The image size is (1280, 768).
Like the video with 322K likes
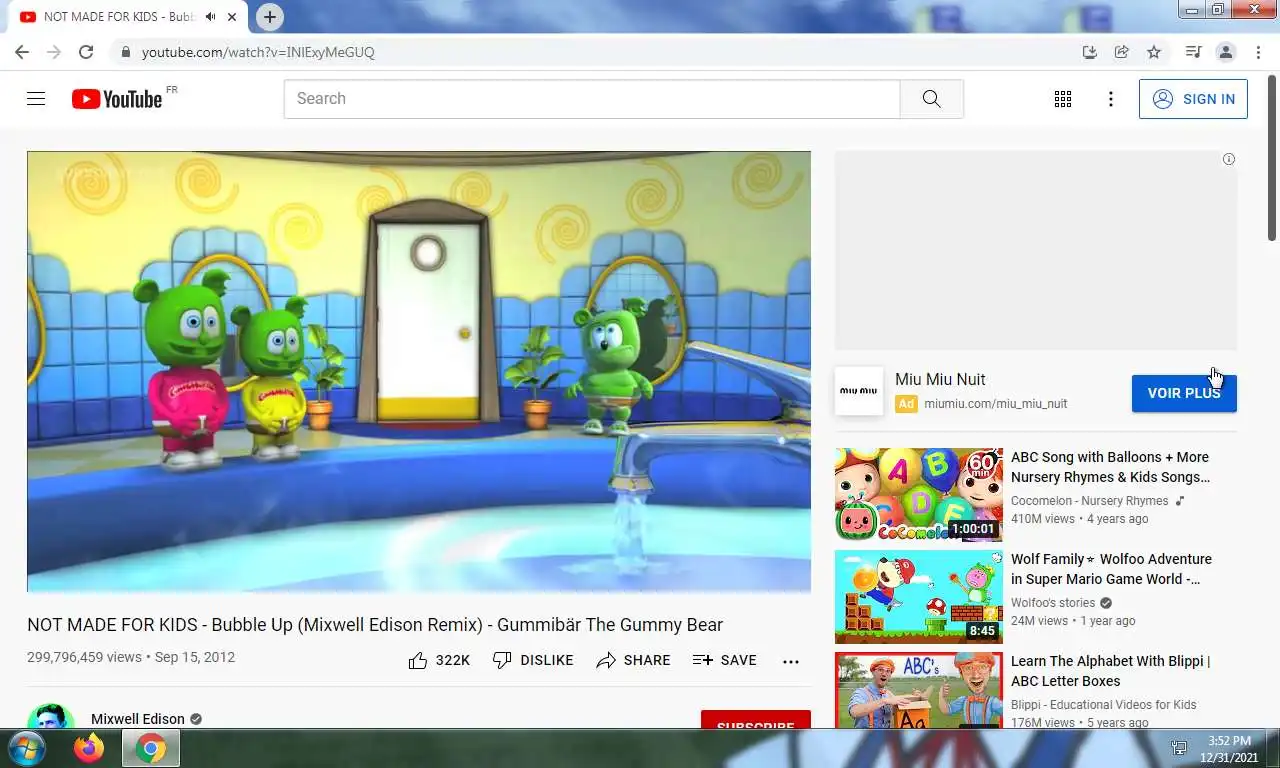pyautogui.click(x=439, y=660)
